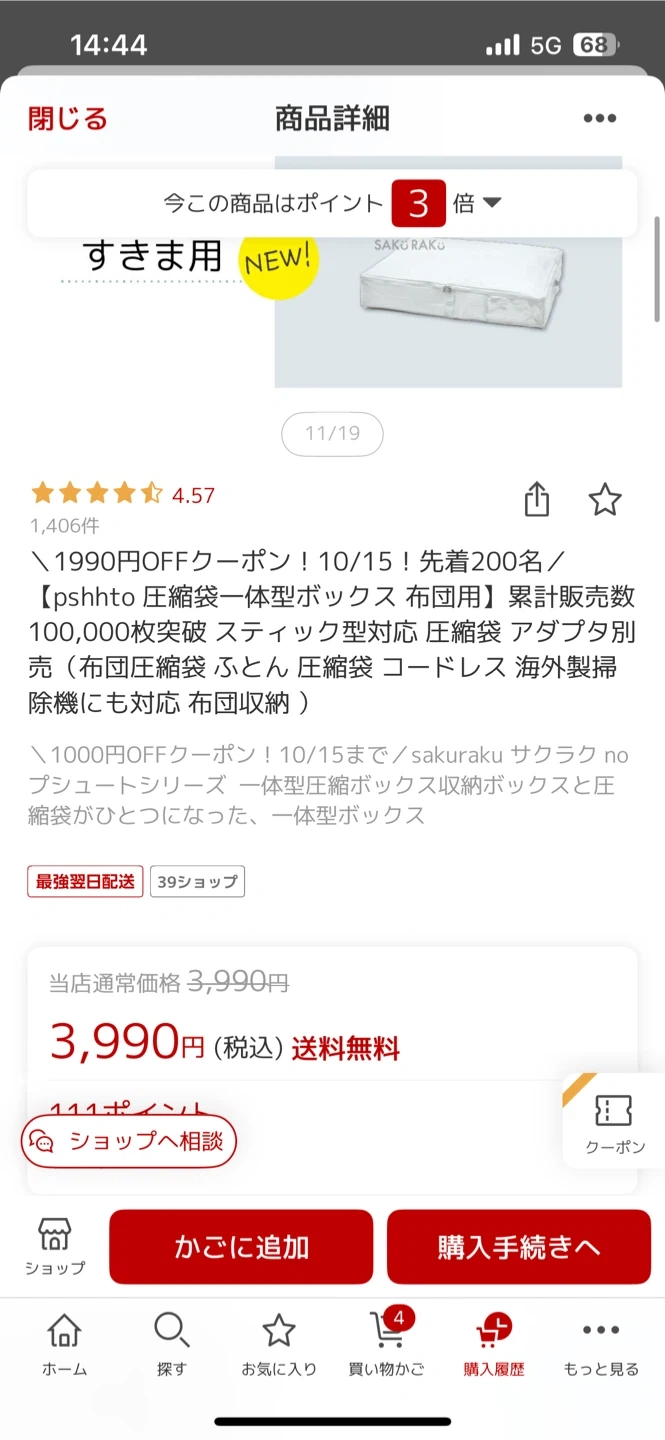665x1440 pixels.
Task: Add item to cart with かごに追加
Action: pyautogui.click(x=241, y=1246)
